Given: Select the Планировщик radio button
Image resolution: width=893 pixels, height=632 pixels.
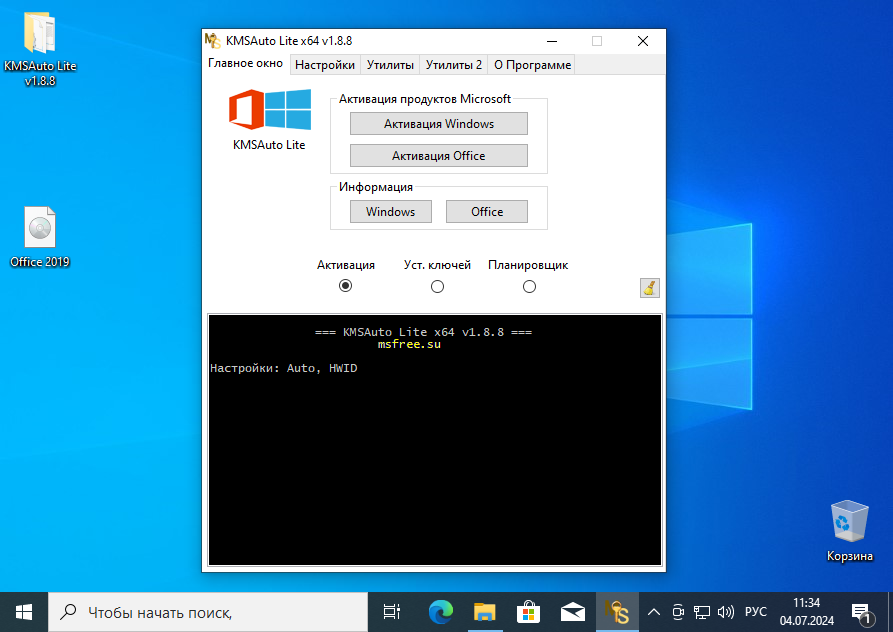Looking at the screenshot, I should point(529,286).
